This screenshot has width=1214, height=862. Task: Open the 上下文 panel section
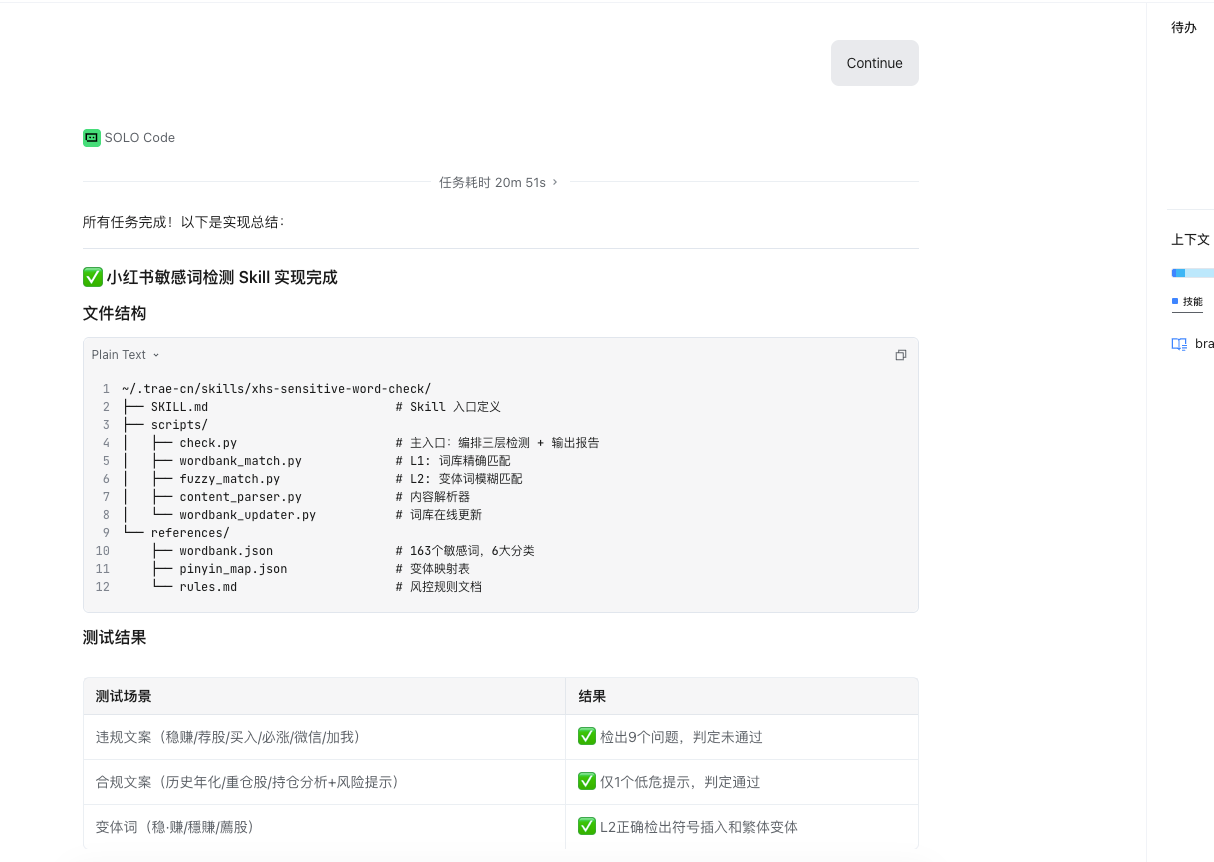1190,240
